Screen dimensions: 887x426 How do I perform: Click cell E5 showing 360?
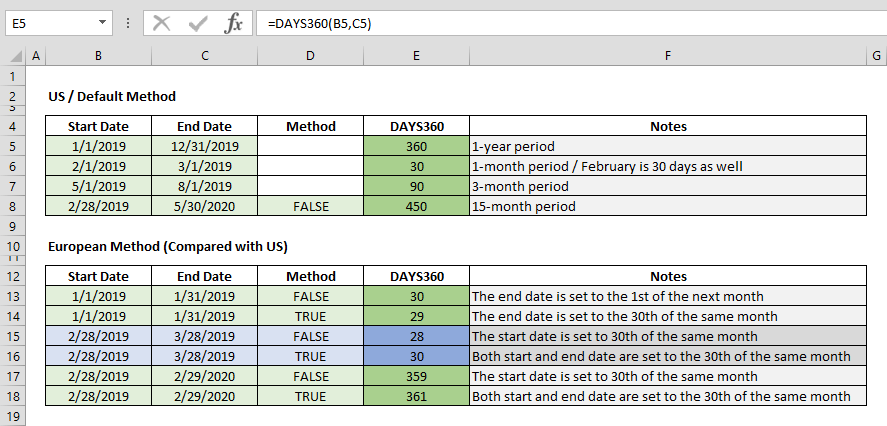[x=416, y=146]
